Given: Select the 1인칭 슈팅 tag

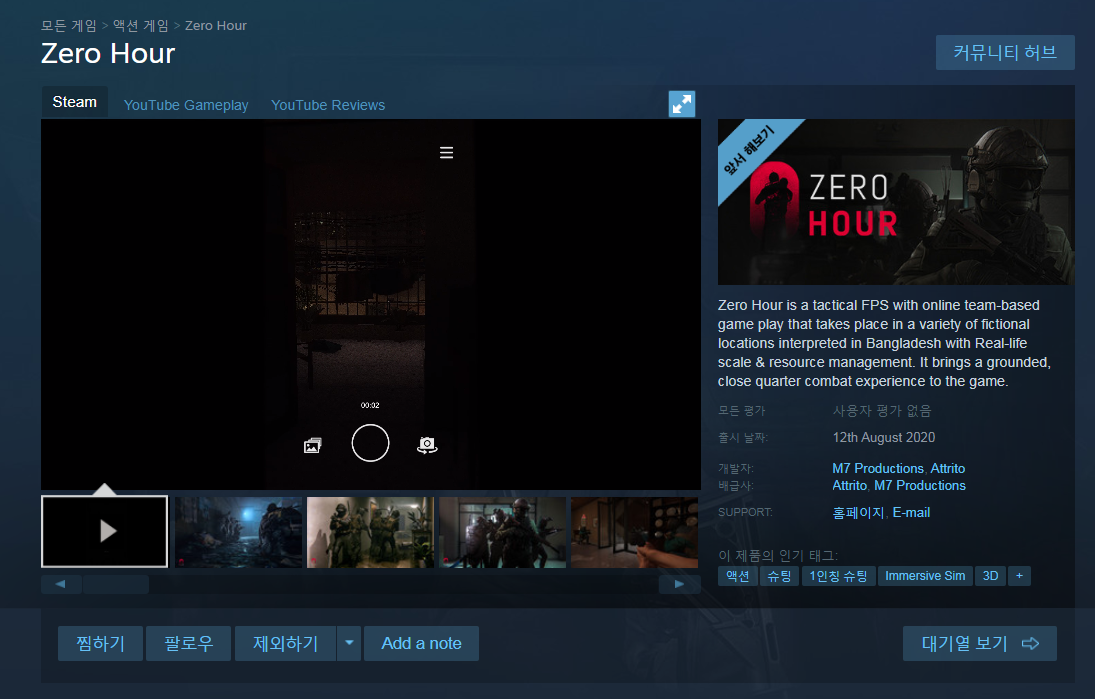Looking at the screenshot, I should [x=838, y=576].
